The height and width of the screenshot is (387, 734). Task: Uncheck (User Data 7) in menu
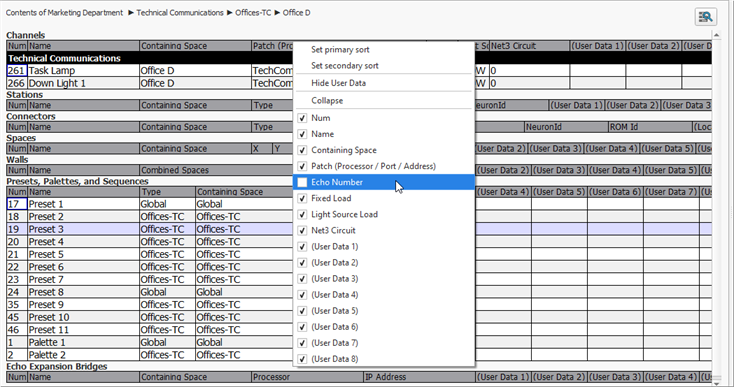click(x=302, y=343)
